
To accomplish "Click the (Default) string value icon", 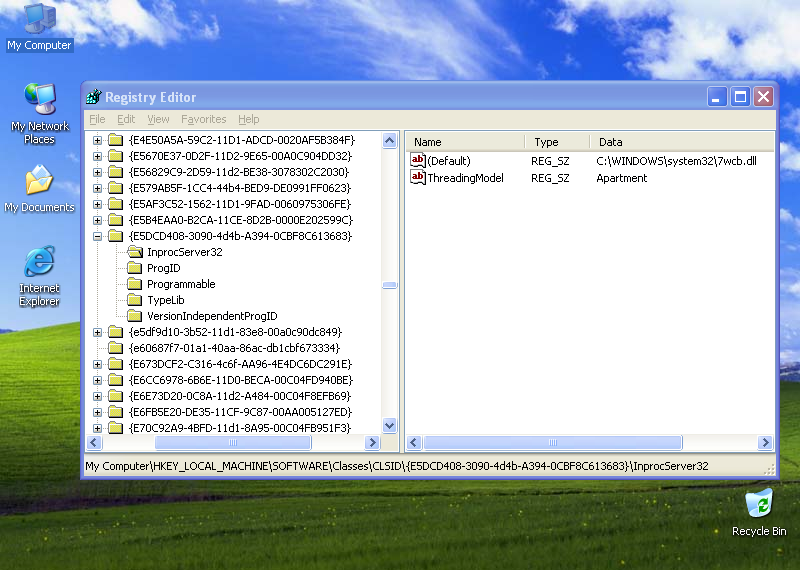I will coord(419,161).
